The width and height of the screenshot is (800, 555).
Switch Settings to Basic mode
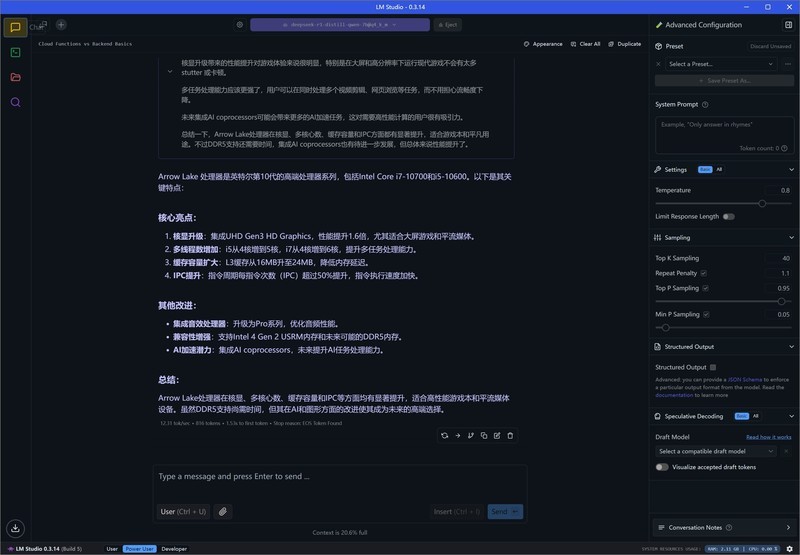pos(705,169)
